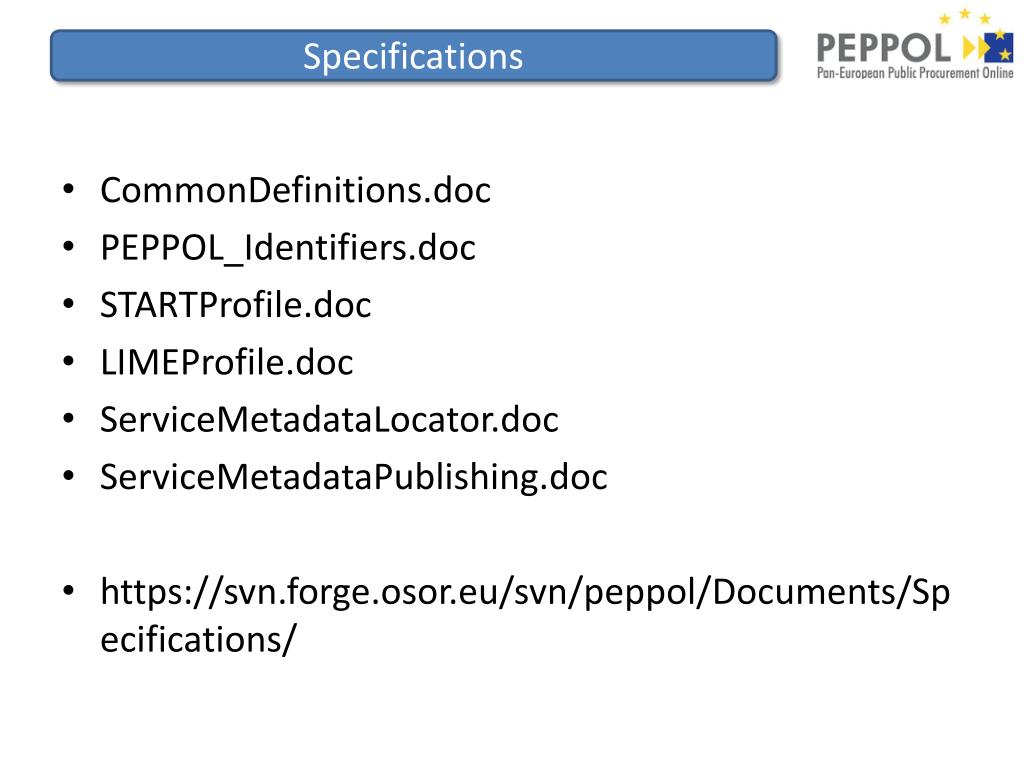
Task: Select CommonDefinitions.doc text
Action: 295,191
